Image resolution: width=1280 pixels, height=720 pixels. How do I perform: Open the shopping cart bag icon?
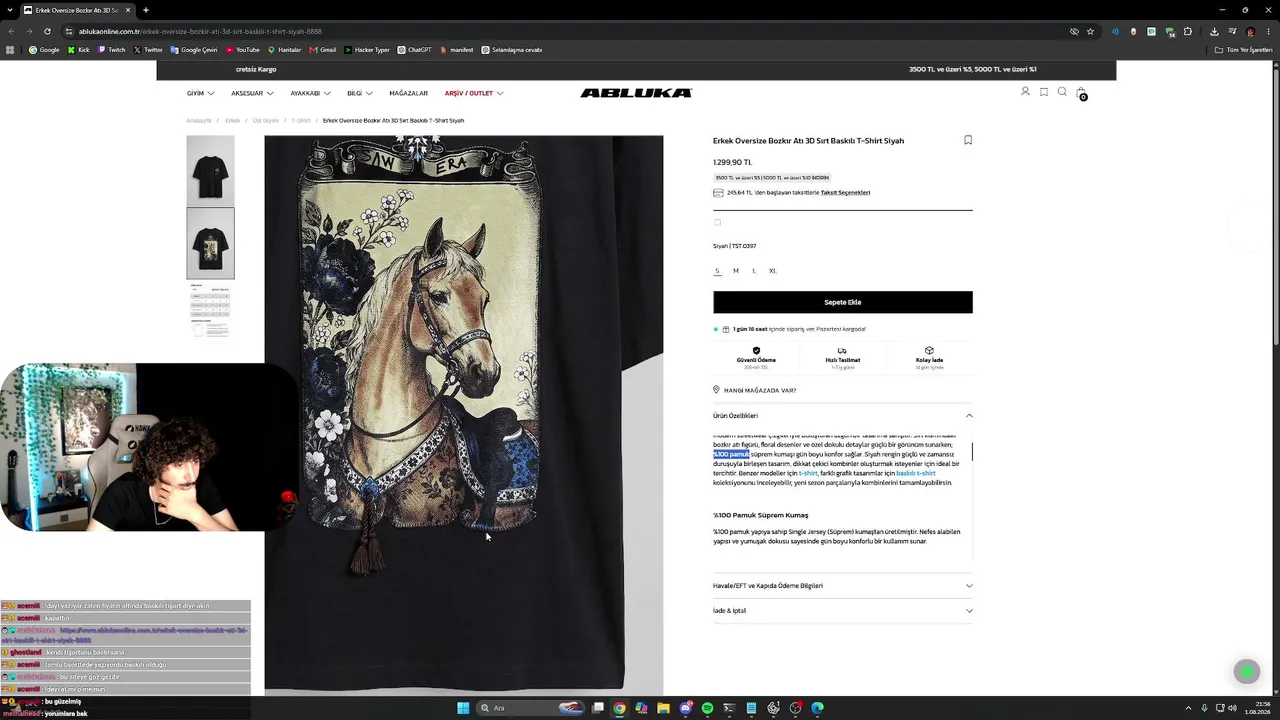(1081, 93)
